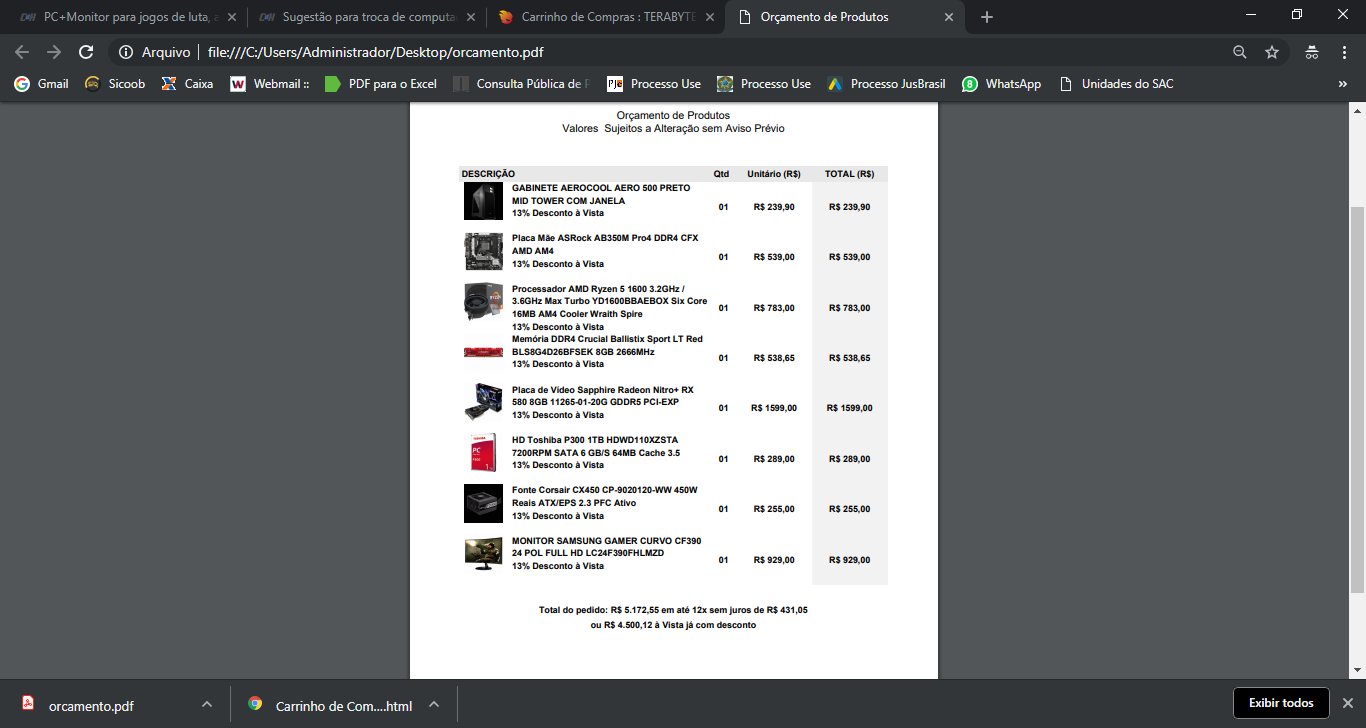Open the Webmail bookmark
Viewport: 1366px width, 728px height.
coord(270,84)
